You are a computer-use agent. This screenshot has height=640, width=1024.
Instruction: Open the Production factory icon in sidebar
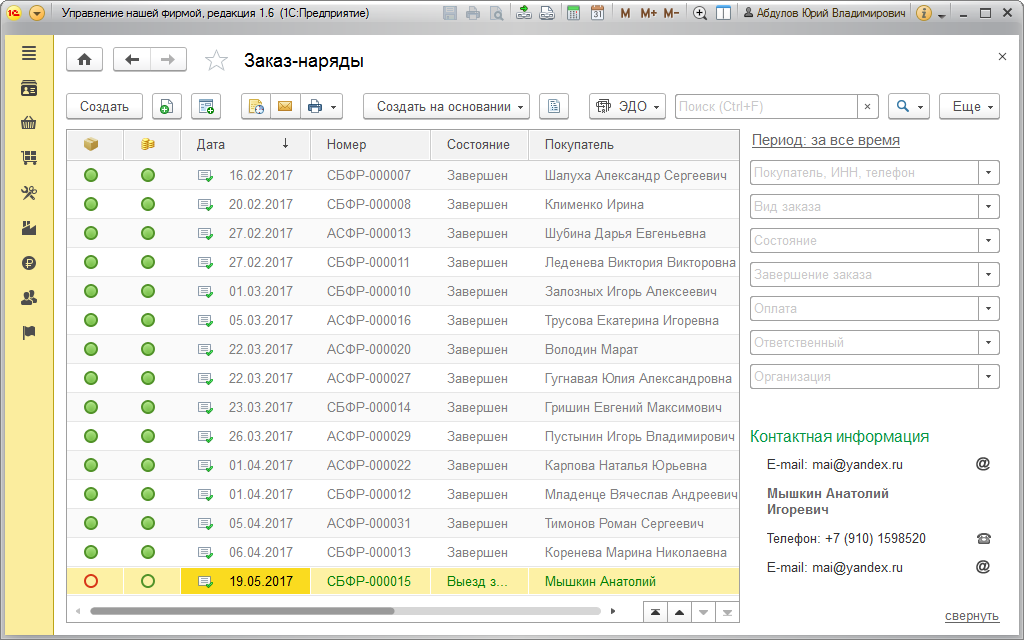point(29,228)
